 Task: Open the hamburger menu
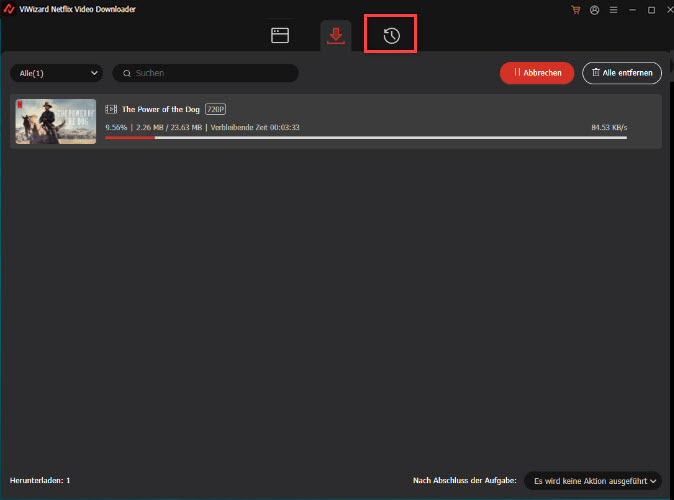tap(613, 10)
